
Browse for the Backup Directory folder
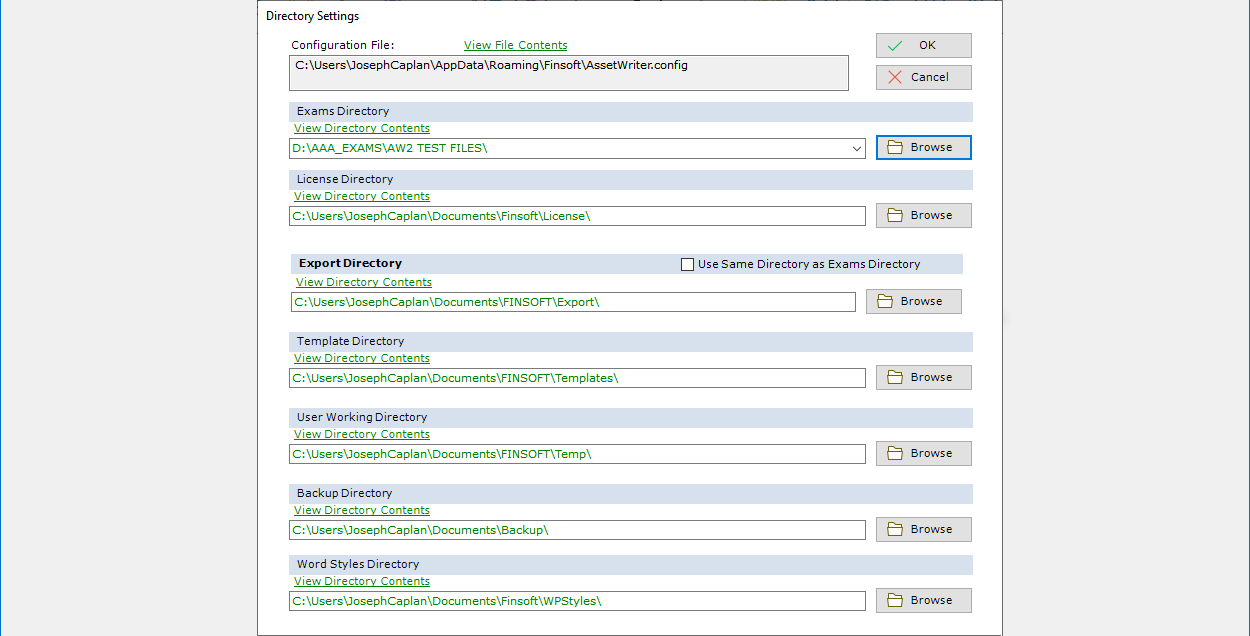pos(923,530)
